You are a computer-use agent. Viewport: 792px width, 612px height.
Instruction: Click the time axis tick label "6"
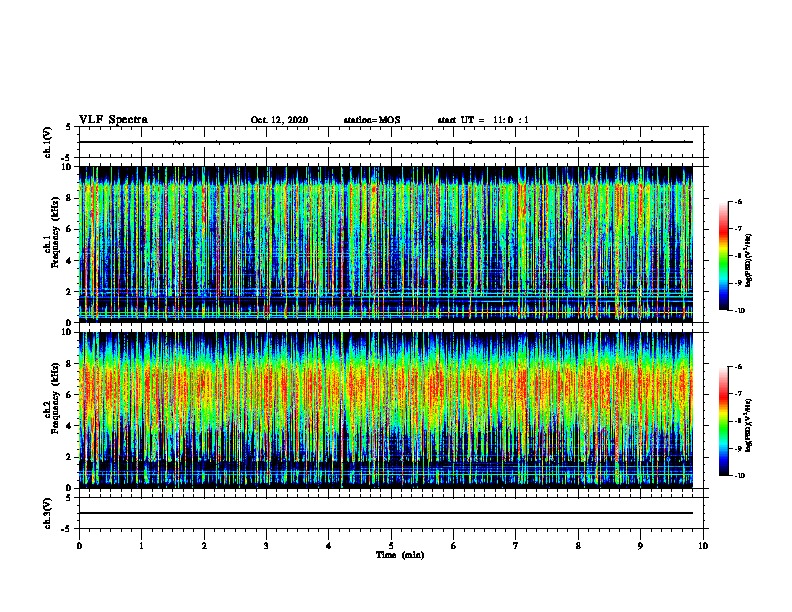(x=454, y=546)
